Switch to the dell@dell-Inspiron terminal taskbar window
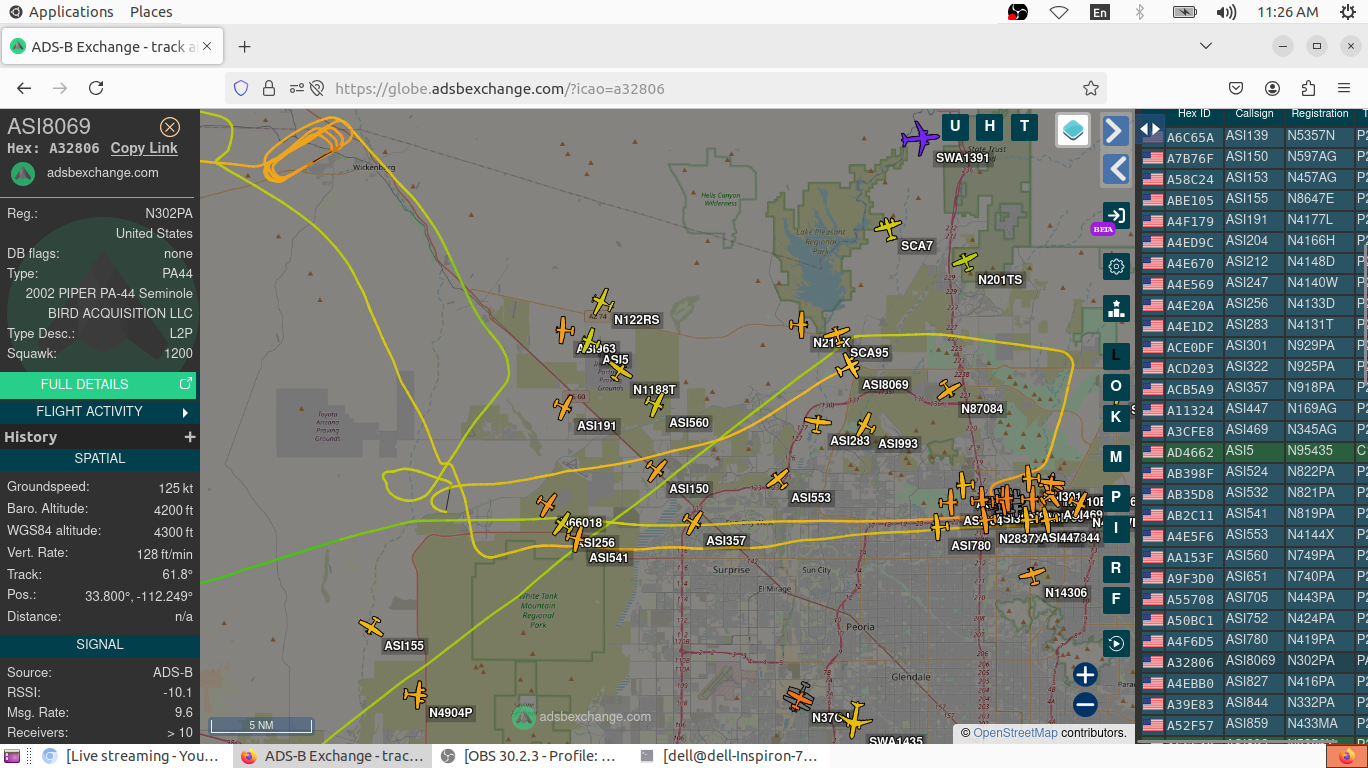 [731, 756]
